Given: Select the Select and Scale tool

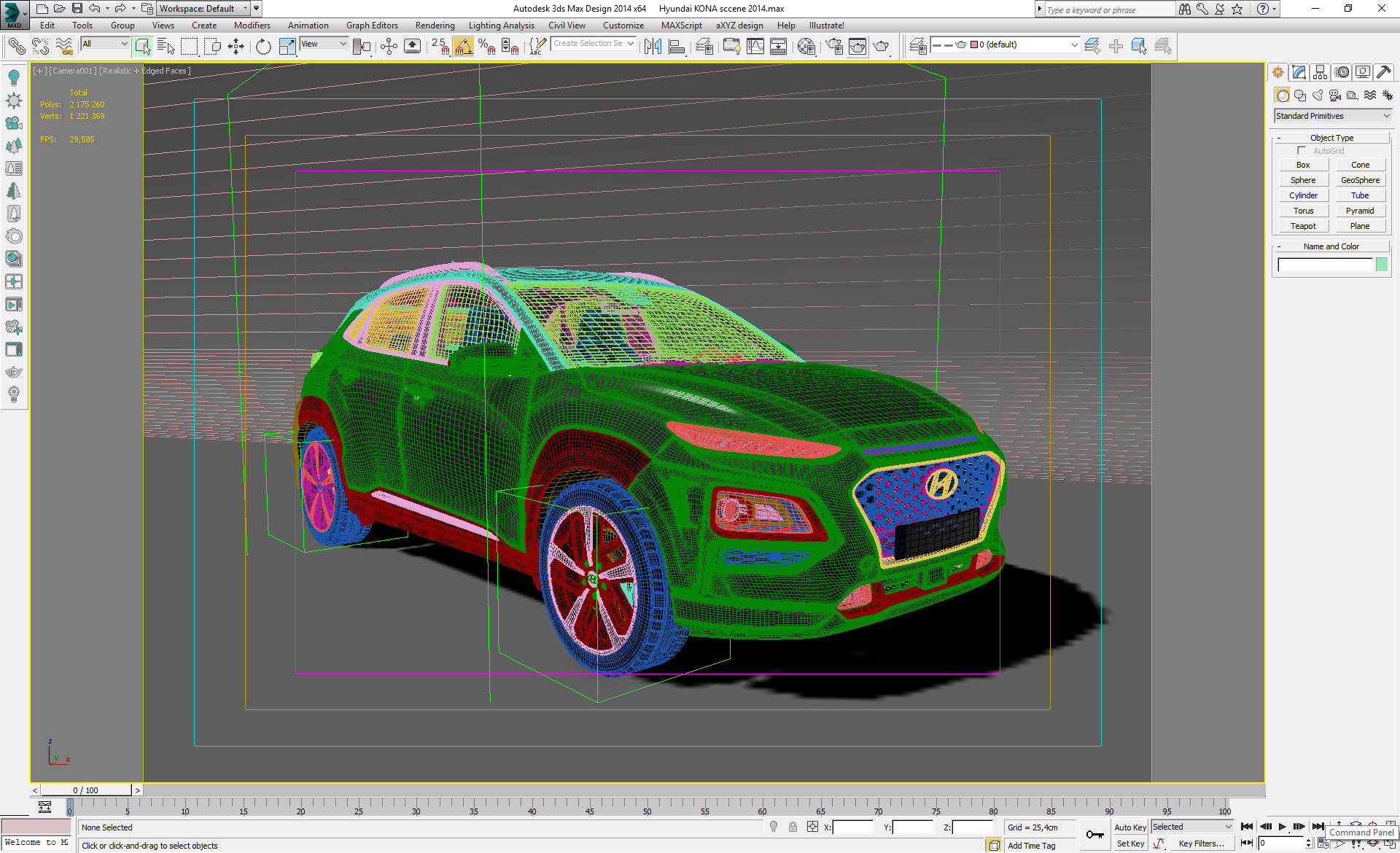Looking at the screenshot, I should click(287, 47).
